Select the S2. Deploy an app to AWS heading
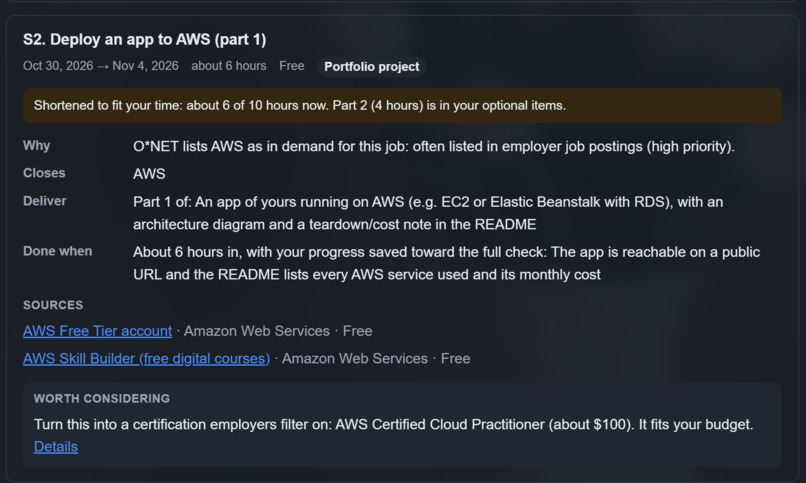Viewport: 806px width, 483px height. pos(144,40)
